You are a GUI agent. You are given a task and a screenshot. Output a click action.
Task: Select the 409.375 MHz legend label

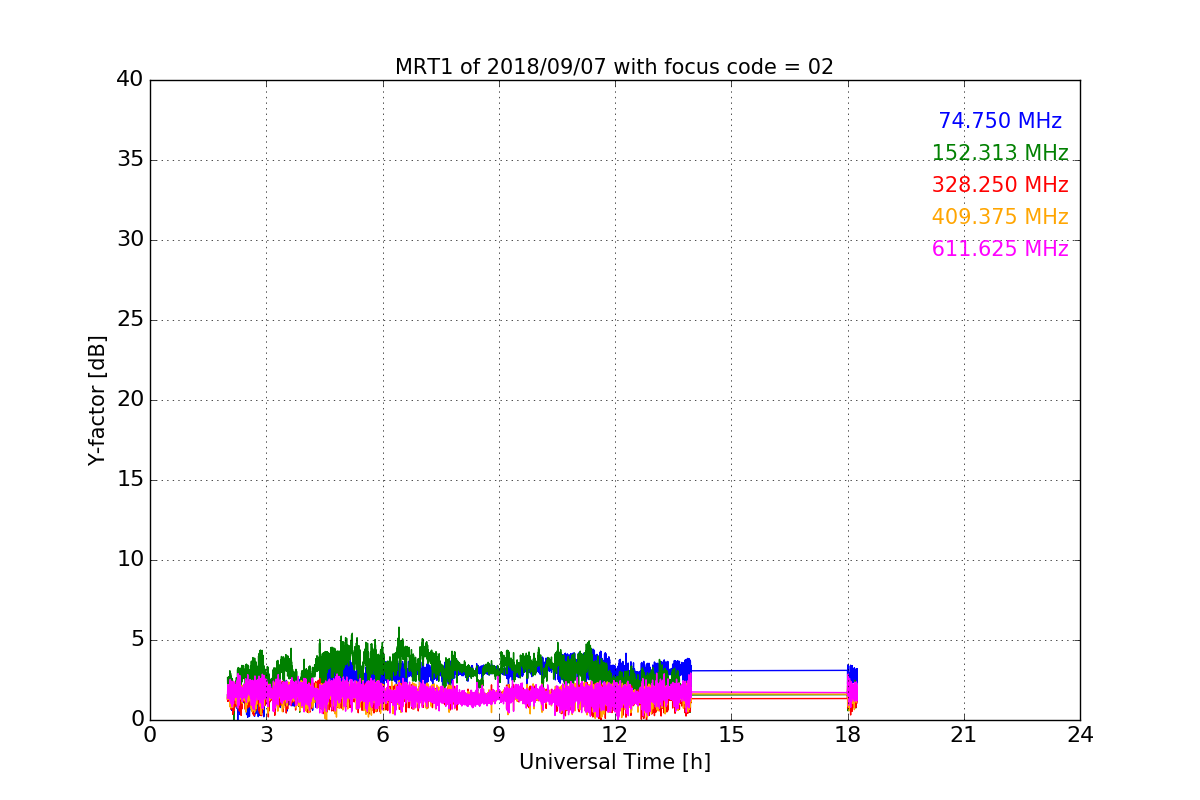(1000, 217)
